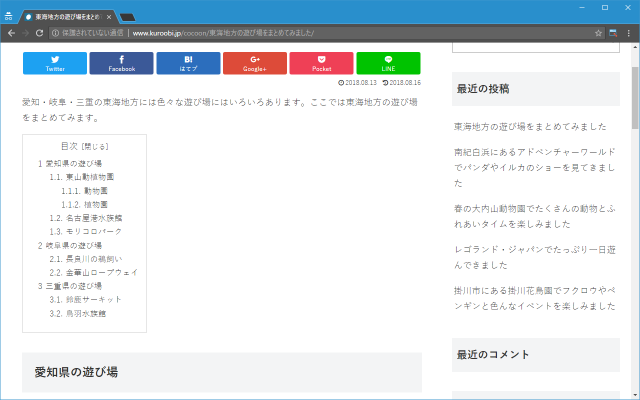Image resolution: width=640 pixels, height=400 pixels.
Task: Jump to 岐阜県の遊び場 in contents
Action: point(70,245)
